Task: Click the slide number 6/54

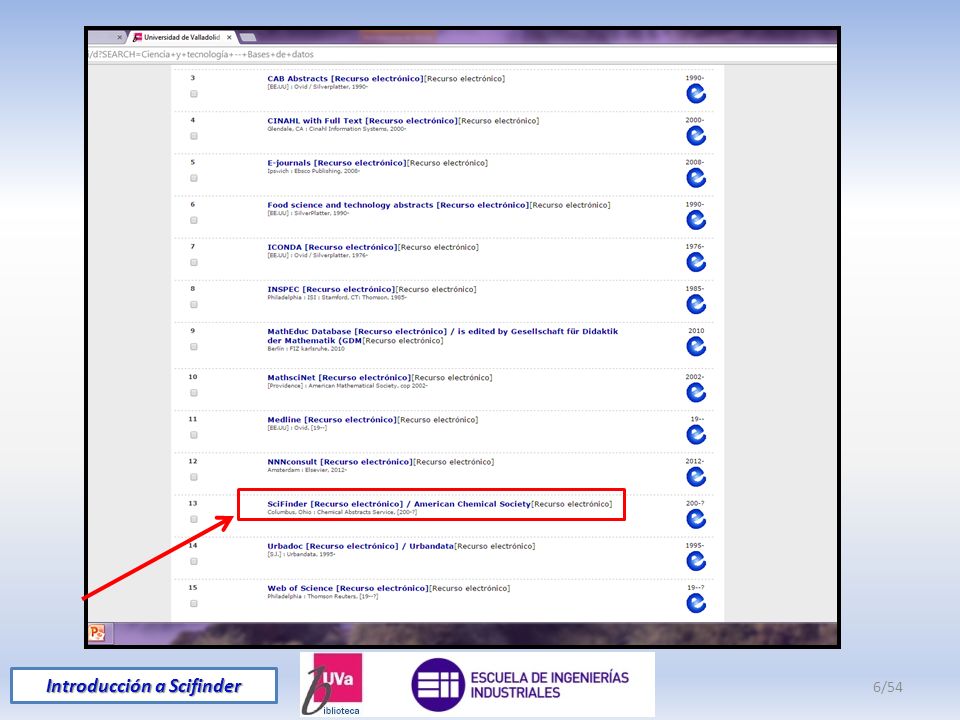Action: pos(888,687)
